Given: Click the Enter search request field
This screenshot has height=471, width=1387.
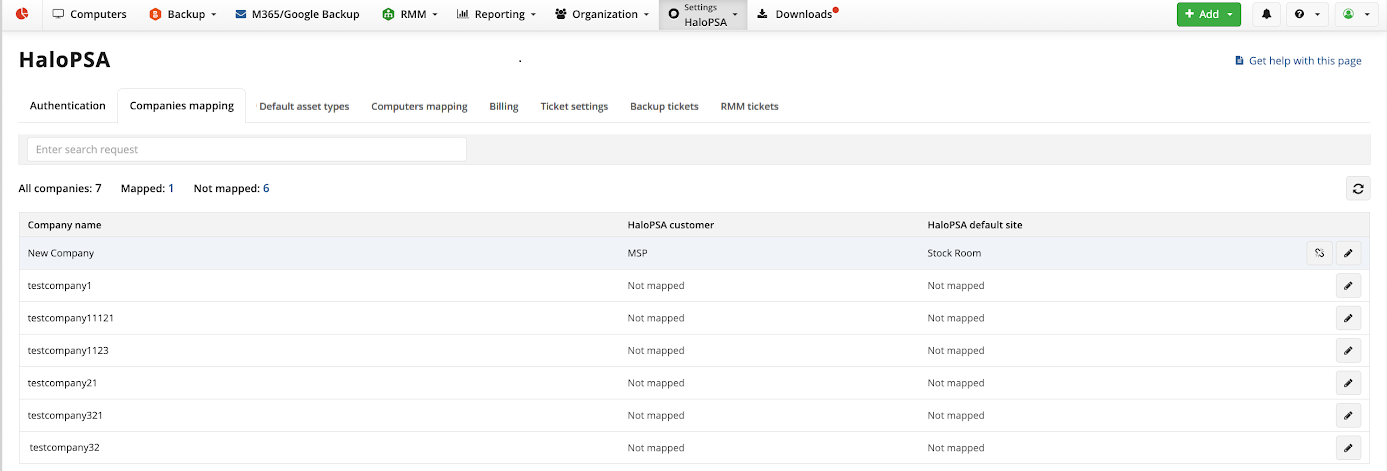Looking at the screenshot, I should (x=246, y=149).
